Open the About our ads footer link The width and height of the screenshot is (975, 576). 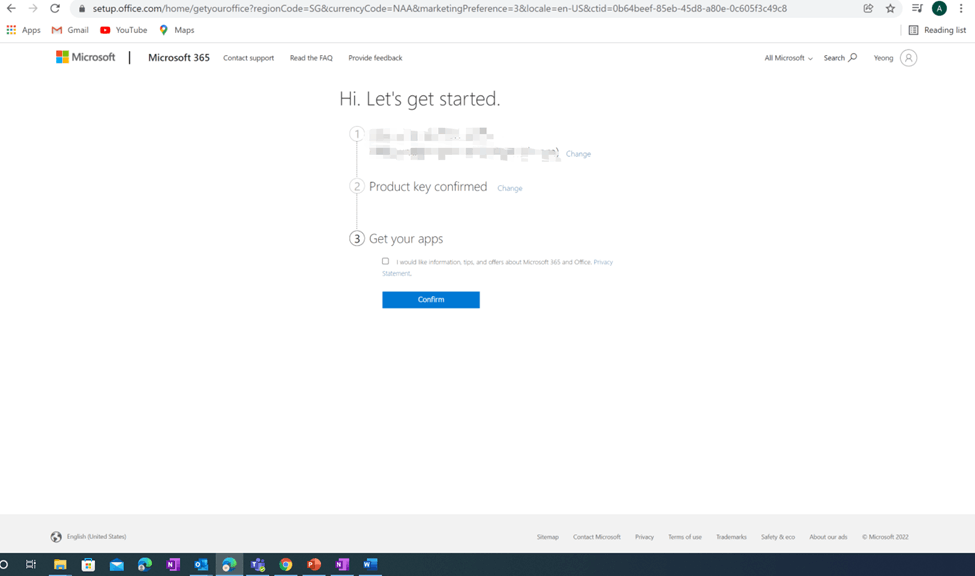828,537
